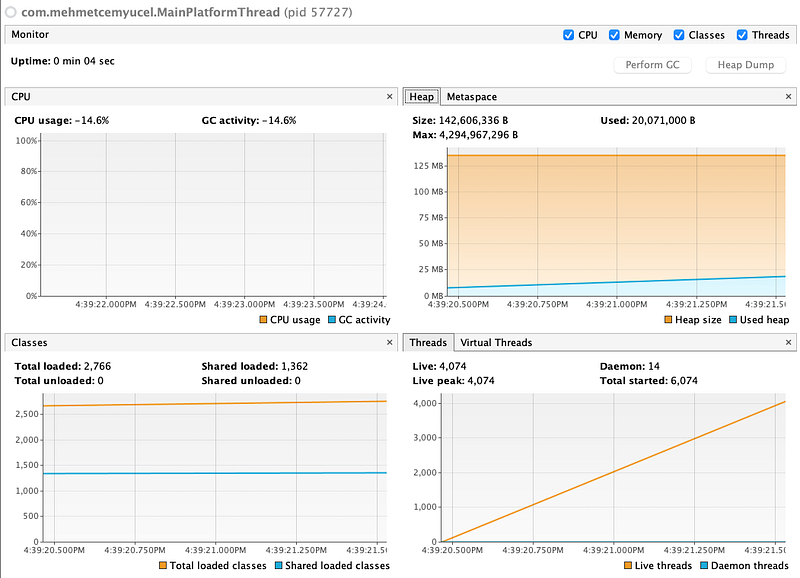Select the MainPlatformThread process radio button

(x=10, y=13)
